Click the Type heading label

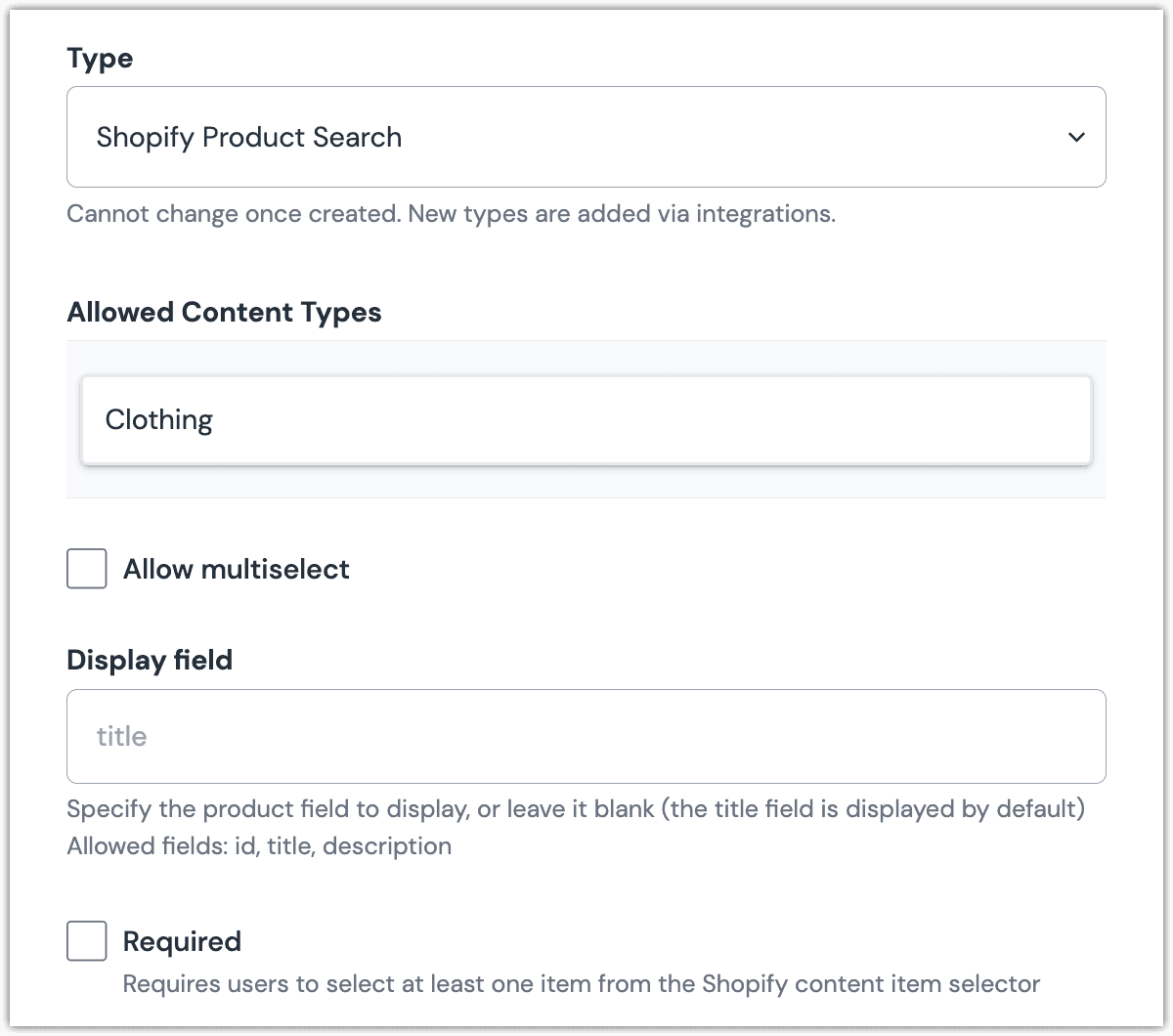click(99, 58)
